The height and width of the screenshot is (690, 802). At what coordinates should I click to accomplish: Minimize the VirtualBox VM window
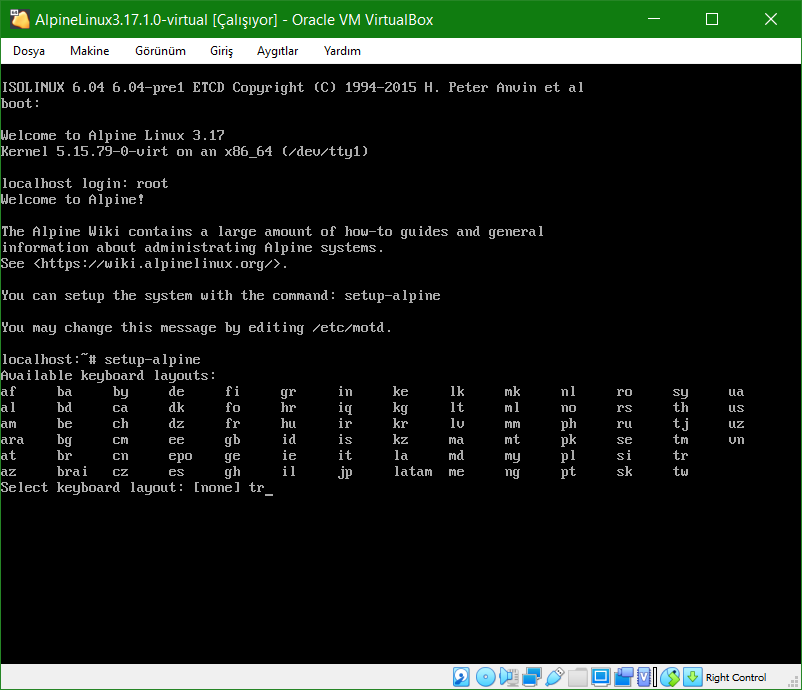pos(654,19)
